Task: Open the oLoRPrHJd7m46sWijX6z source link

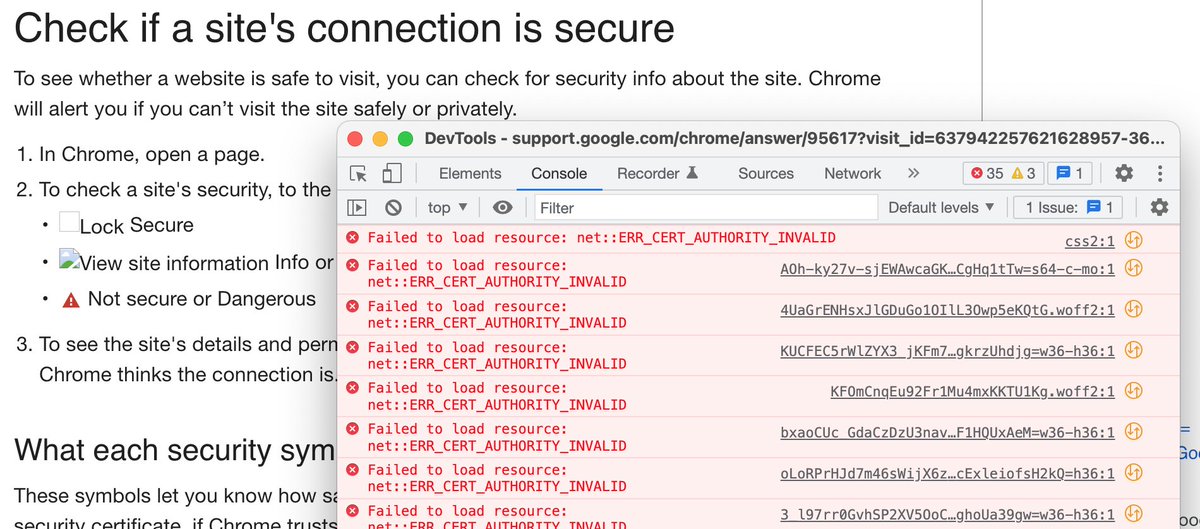Action: pos(947,474)
